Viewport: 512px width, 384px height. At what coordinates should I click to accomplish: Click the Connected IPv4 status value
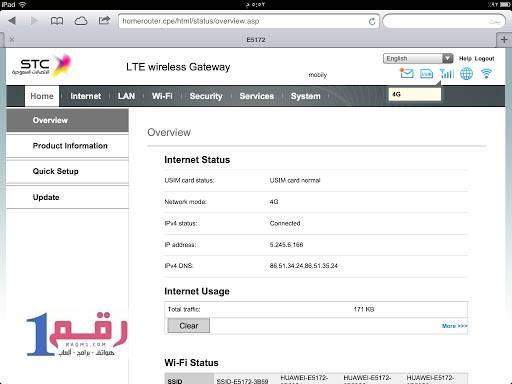[285, 223]
